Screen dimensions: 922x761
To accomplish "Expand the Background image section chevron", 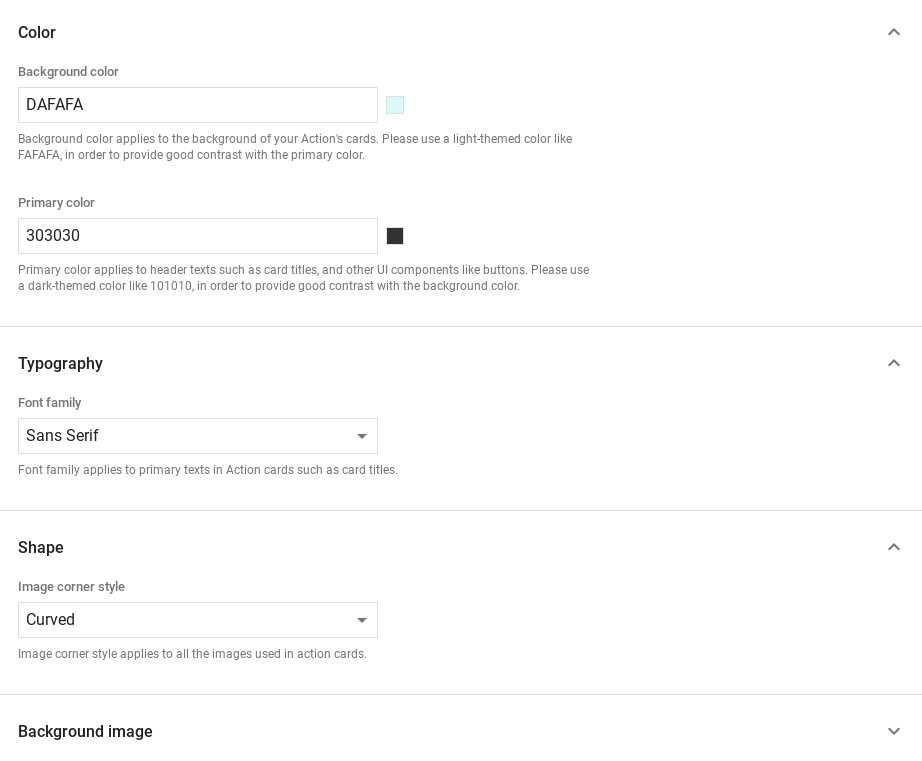I will (x=893, y=731).
